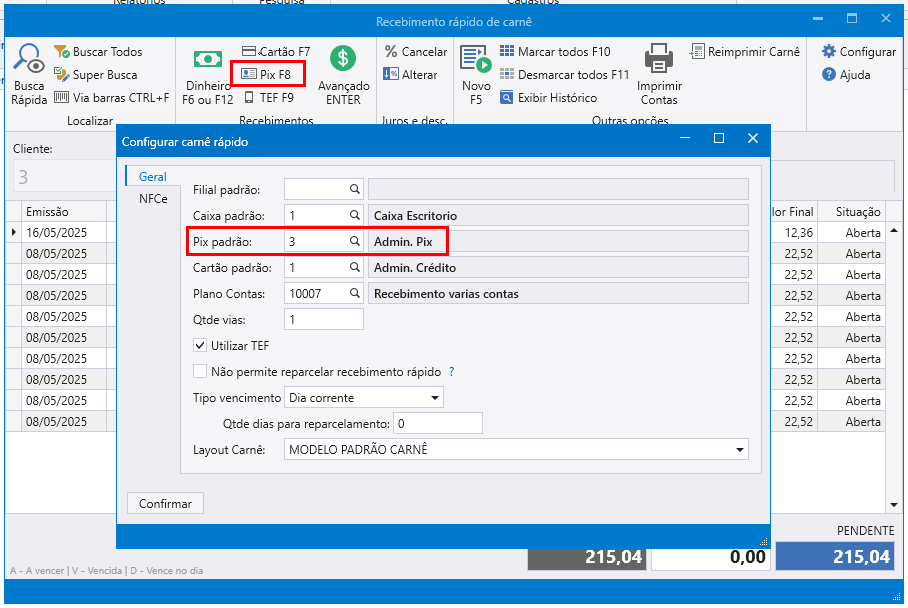Choose Cartão F7 payment option
Screen dimensions: 908x608
click(276, 52)
